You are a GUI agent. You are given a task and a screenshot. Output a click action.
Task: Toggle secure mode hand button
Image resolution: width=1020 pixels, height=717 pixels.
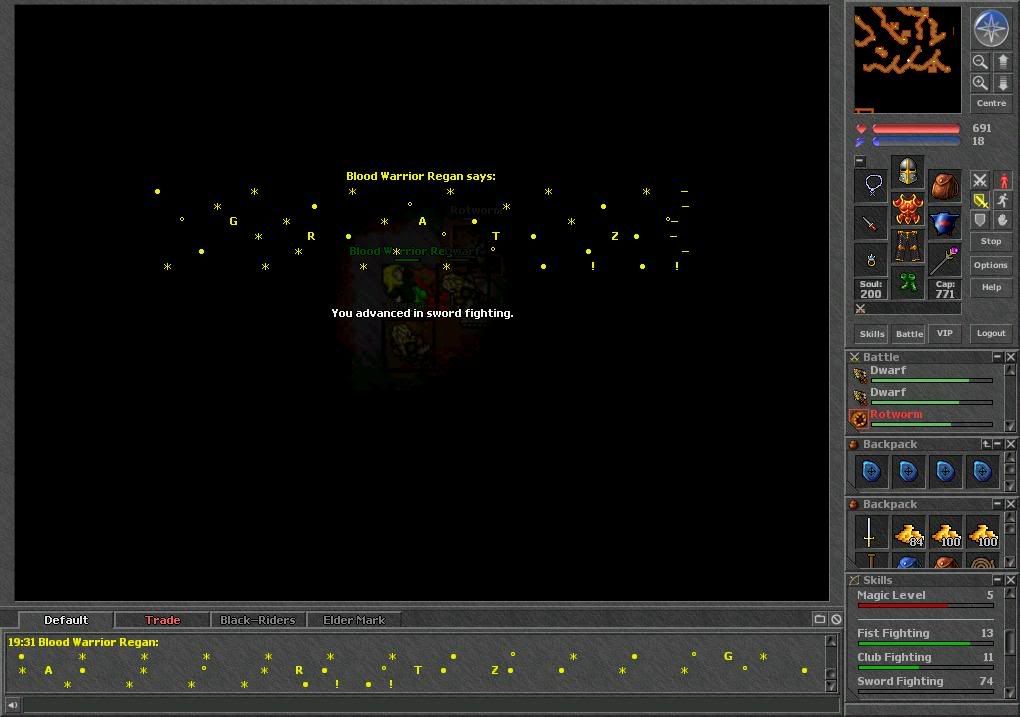1003,221
